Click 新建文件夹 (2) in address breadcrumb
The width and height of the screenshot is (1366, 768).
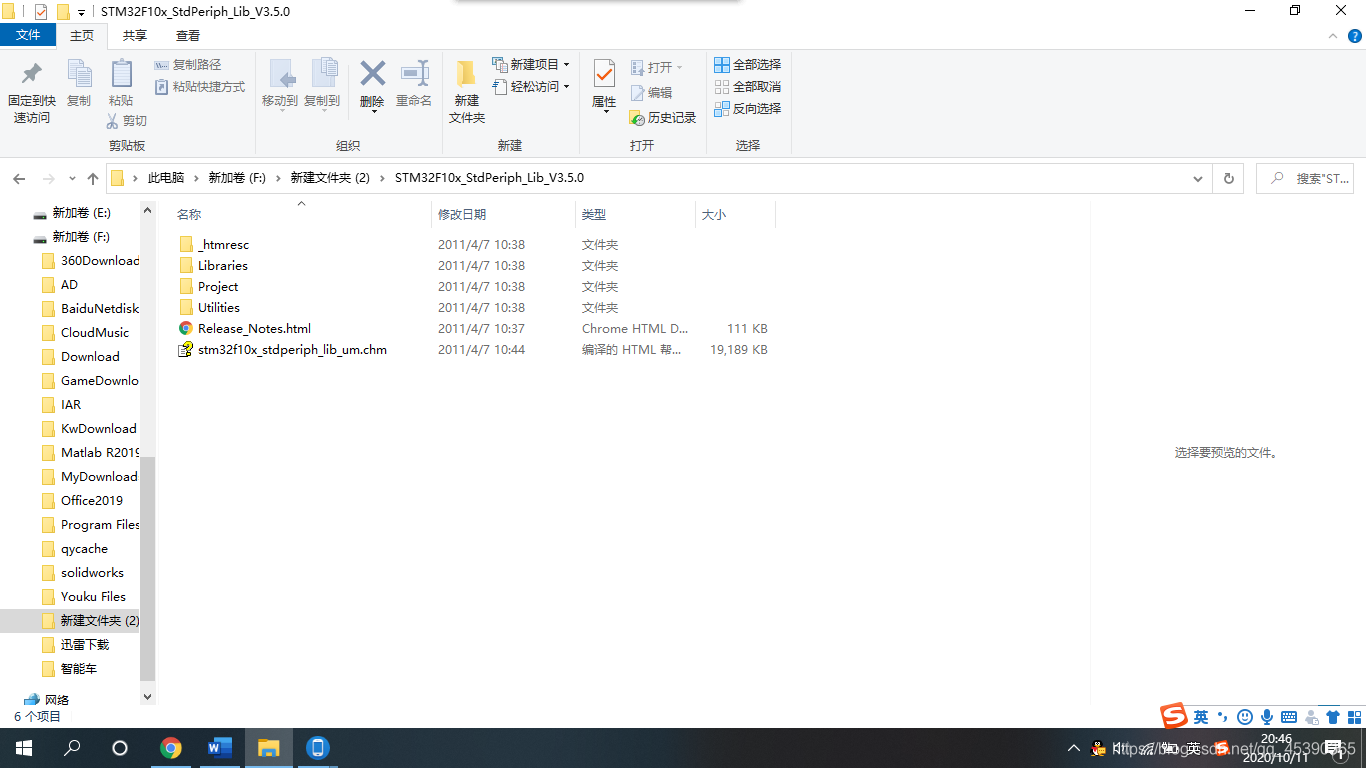pyautogui.click(x=330, y=178)
